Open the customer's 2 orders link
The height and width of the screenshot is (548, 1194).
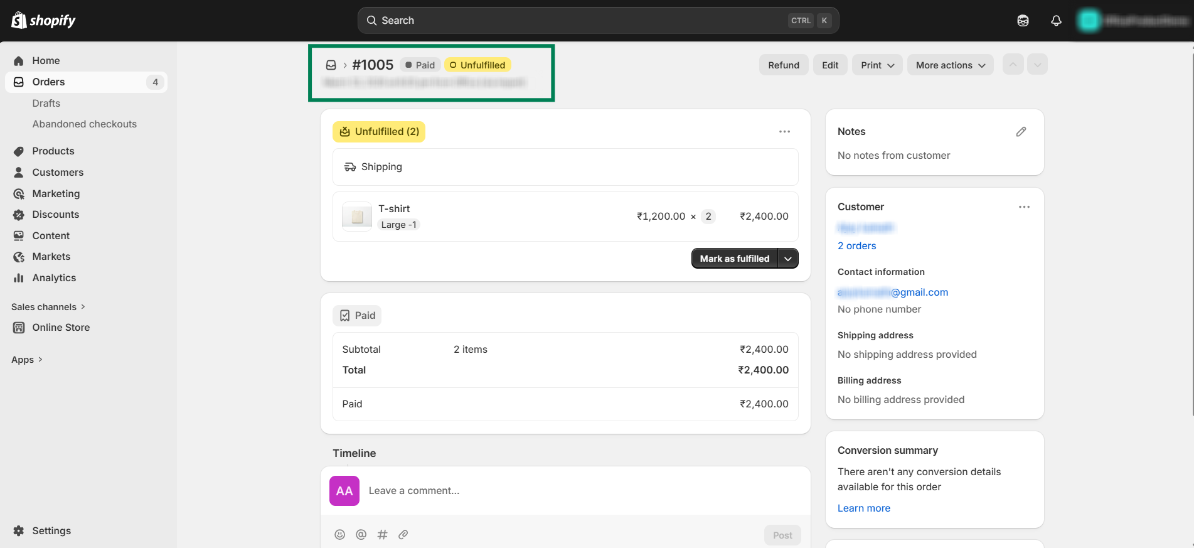click(x=857, y=246)
